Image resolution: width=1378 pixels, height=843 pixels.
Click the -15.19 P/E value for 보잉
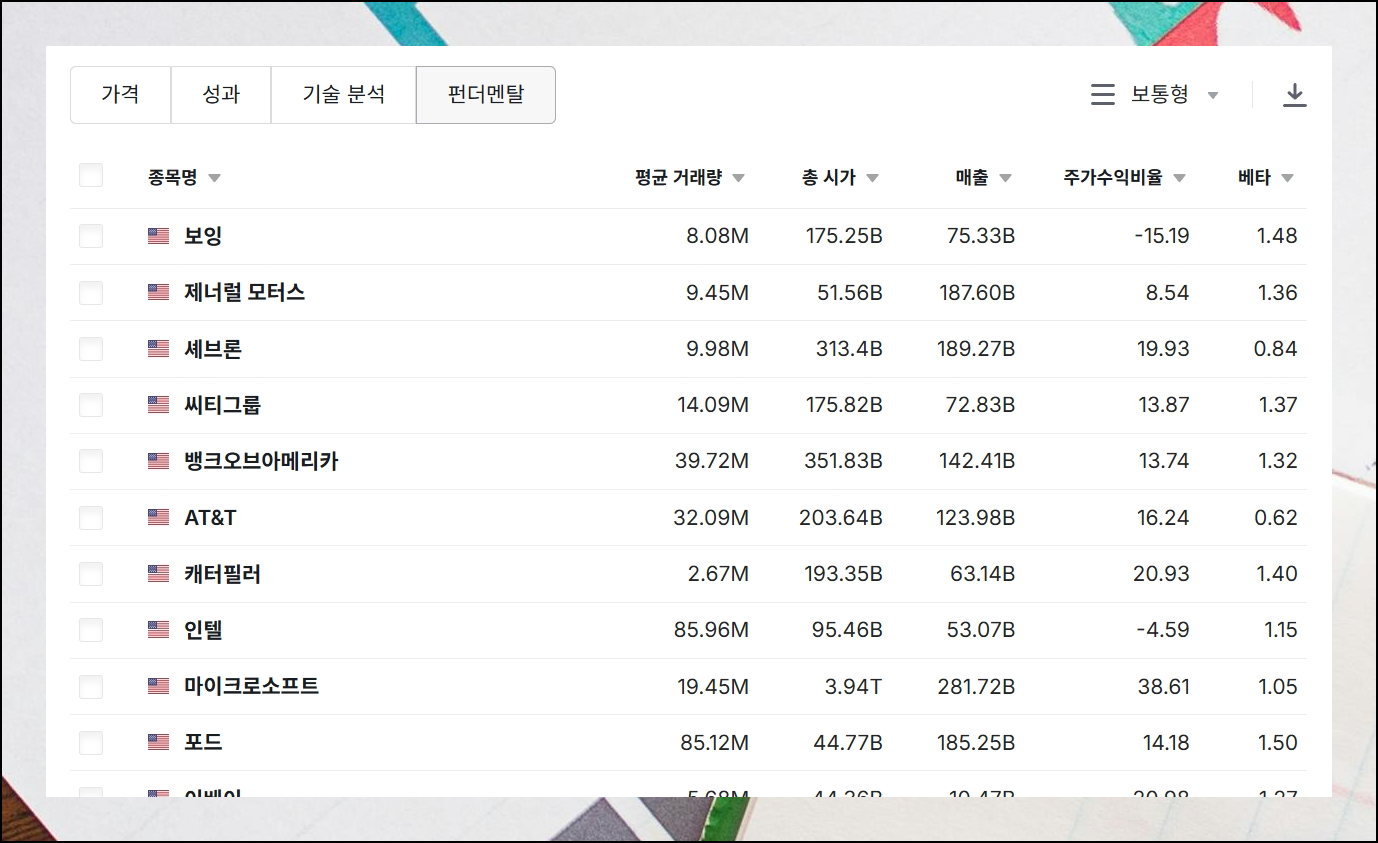click(1162, 236)
